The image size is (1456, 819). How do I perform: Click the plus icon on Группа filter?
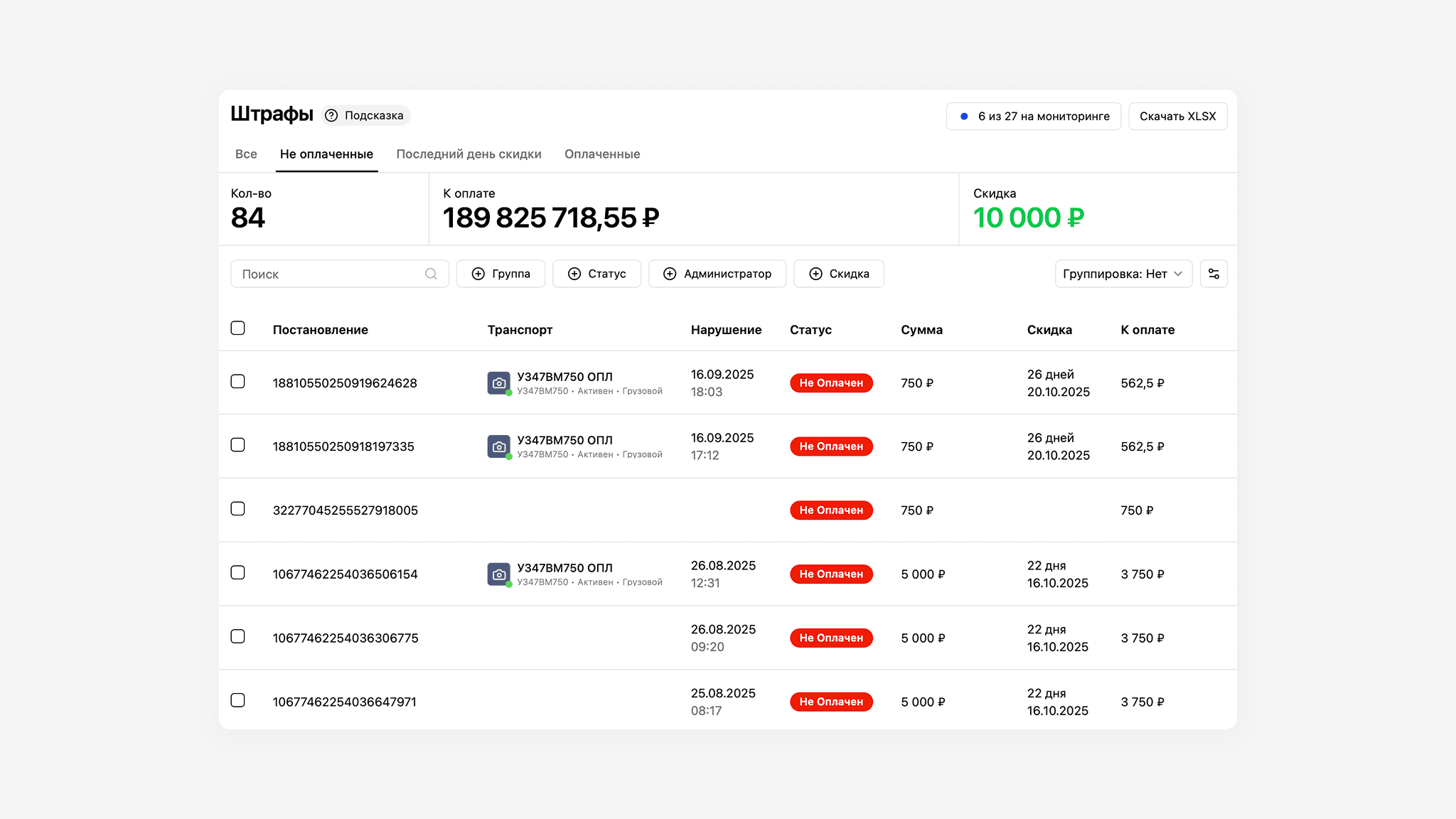pyautogui.click(x=478, y=274)
